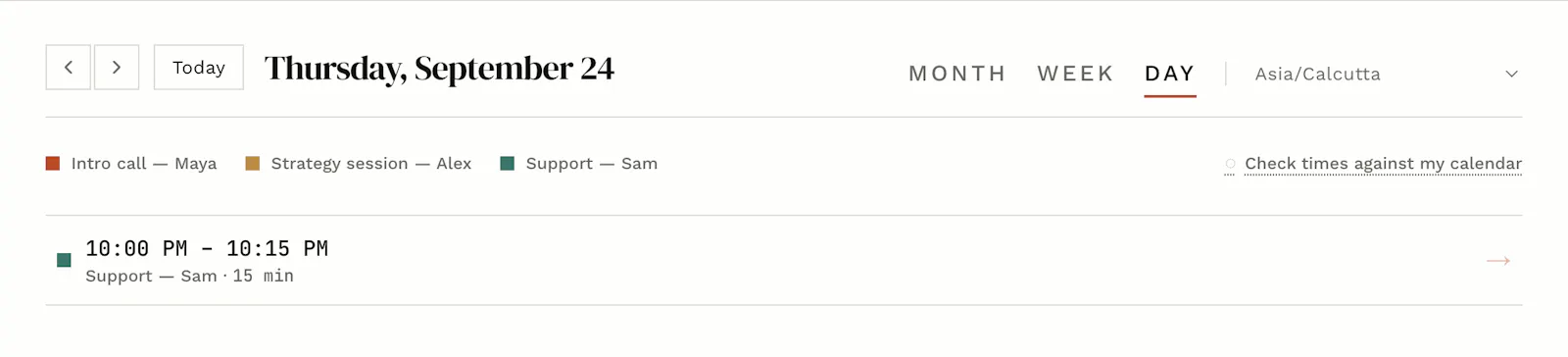Filter by Support — Sam legend label
The height and width of the screenshot is (357, 1568).
592,164
